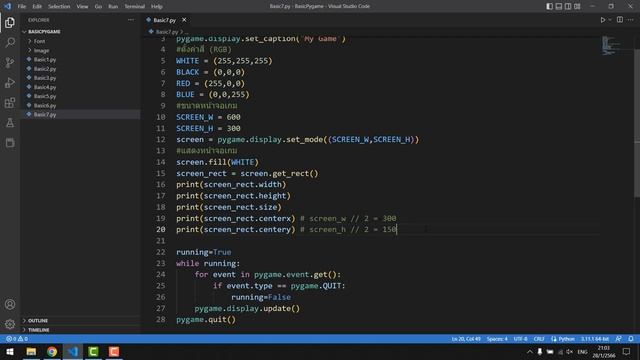Open the Testing flask icon view
640x360 pixels.
(10, 122)
